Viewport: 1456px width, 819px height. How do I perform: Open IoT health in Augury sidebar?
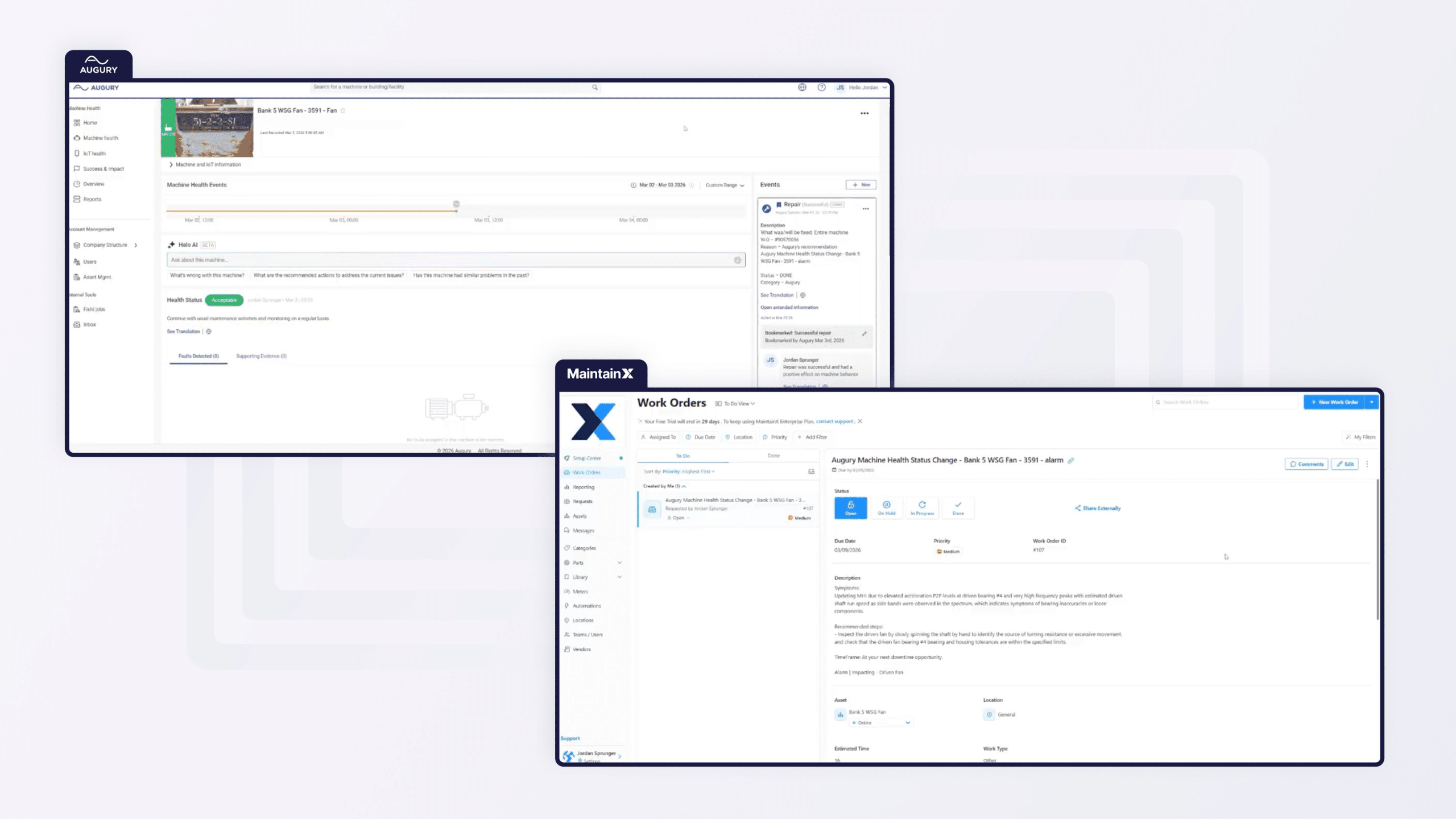pos(89,154)
